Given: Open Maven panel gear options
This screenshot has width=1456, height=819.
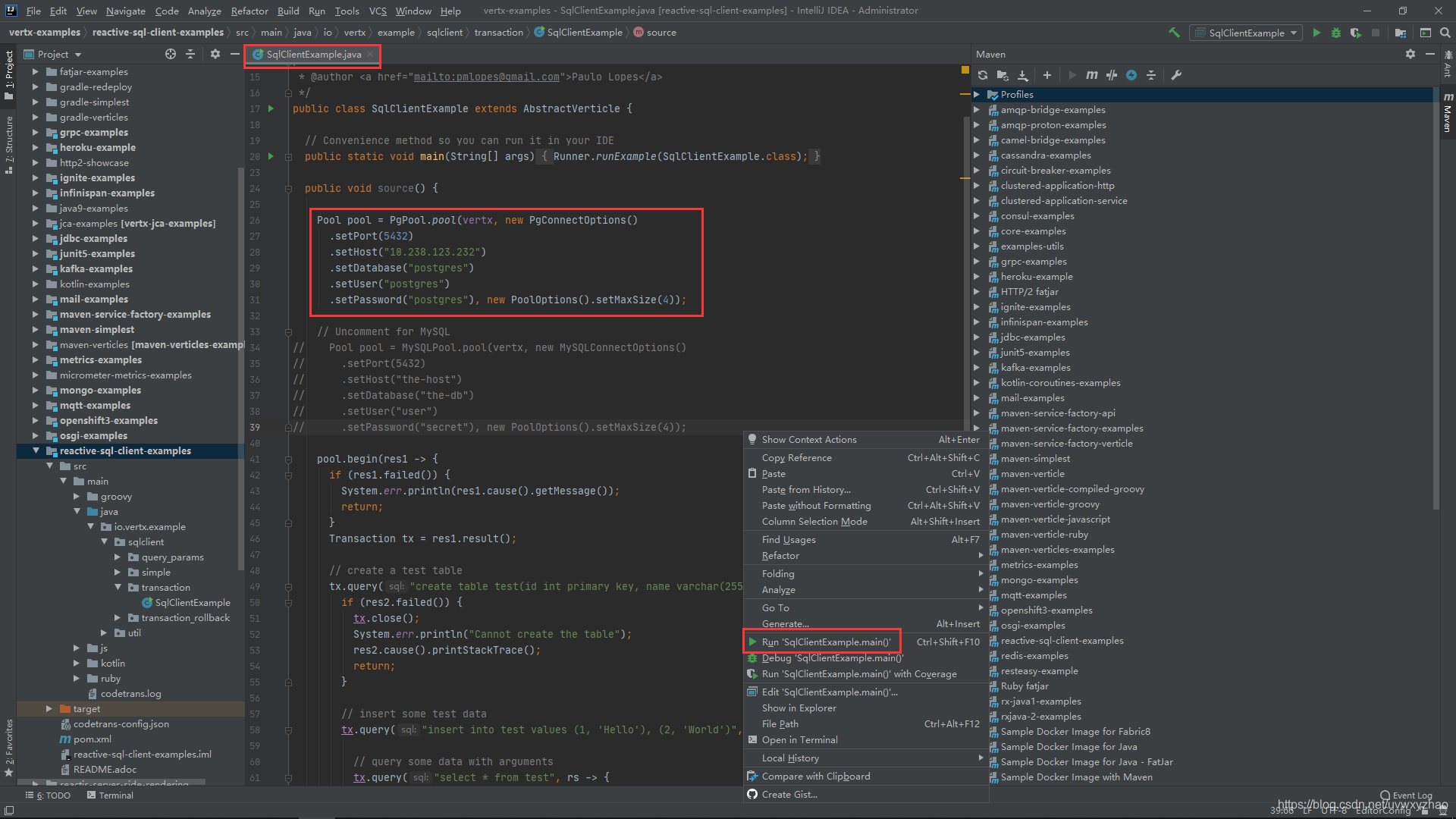Looking at the screenshot, I should tap(1410, 54).
